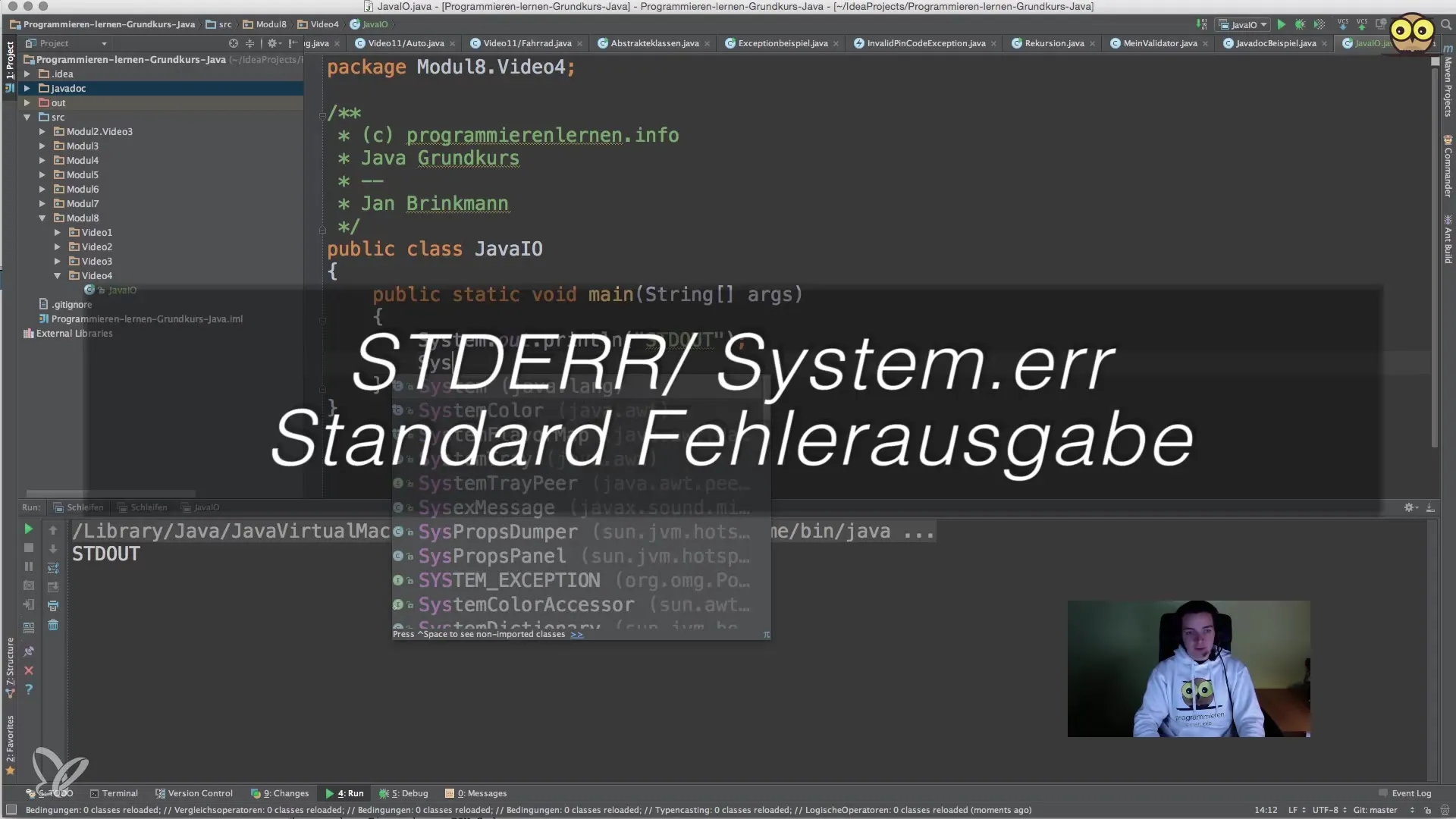
Task: Close the Run tab using the red X
Action: (29, 670)
